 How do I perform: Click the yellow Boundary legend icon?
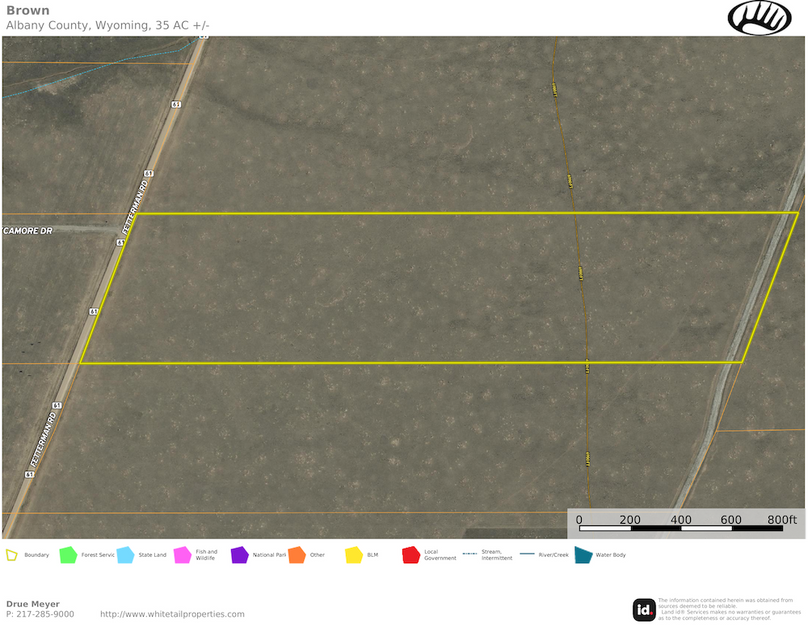[x=12, y=555]
